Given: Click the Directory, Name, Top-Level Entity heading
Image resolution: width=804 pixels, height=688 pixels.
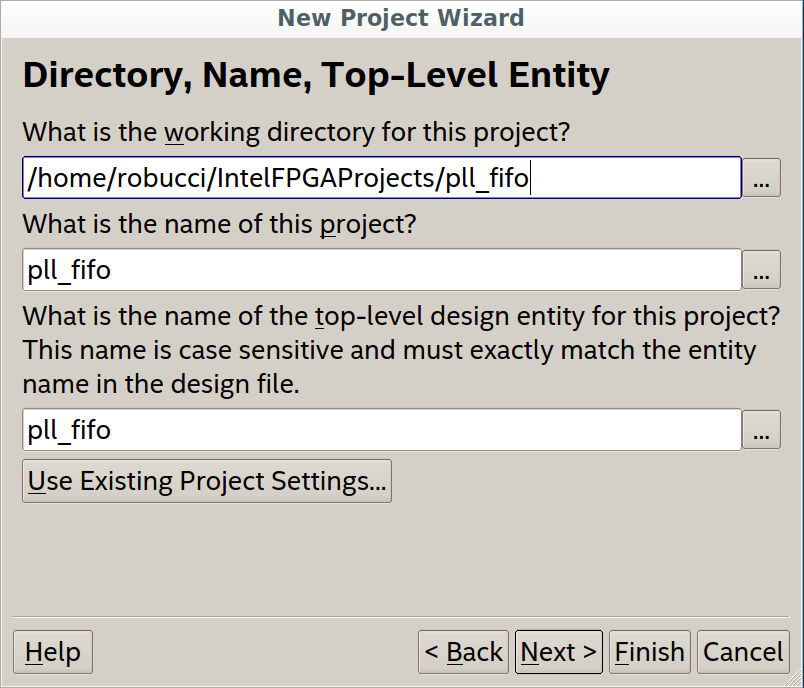Looking at the screenshot, I should [x=315, y=76].
